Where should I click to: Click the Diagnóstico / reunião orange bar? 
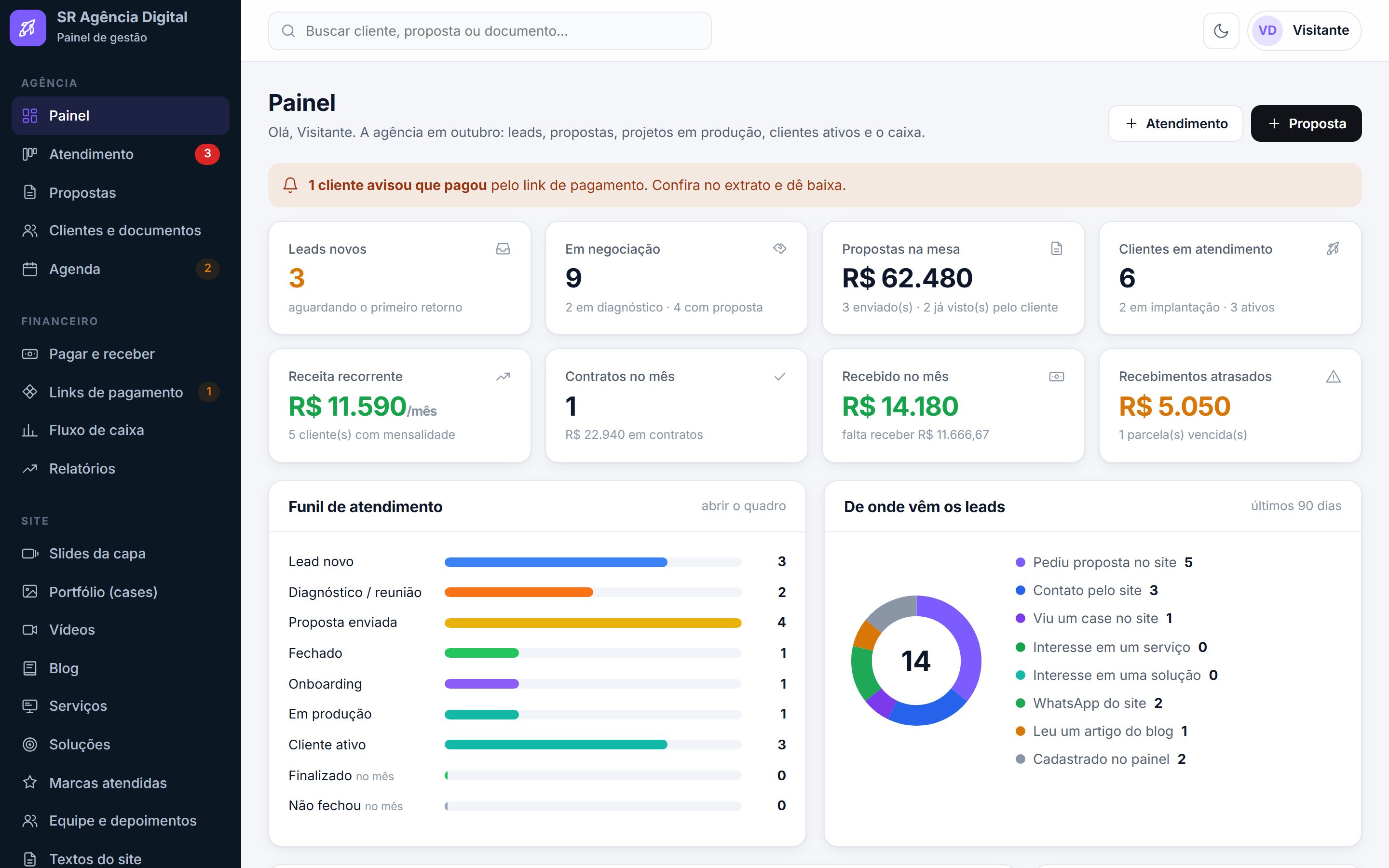point(519,593)
